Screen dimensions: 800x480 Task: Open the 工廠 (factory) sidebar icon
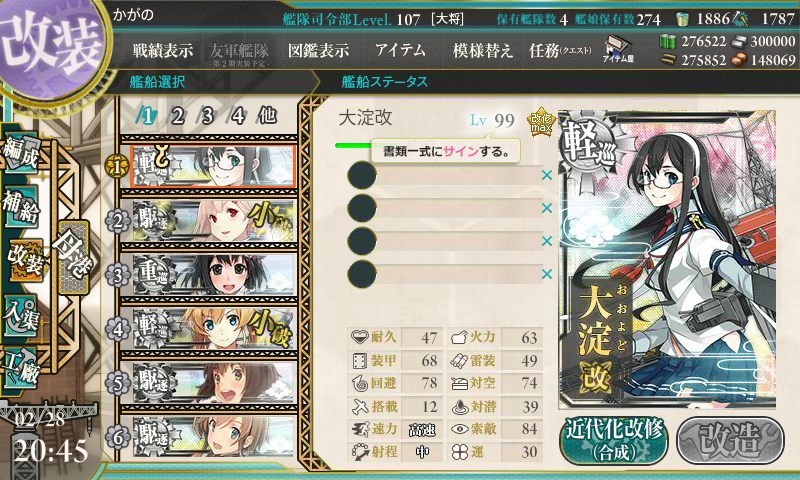pos(21,368)
